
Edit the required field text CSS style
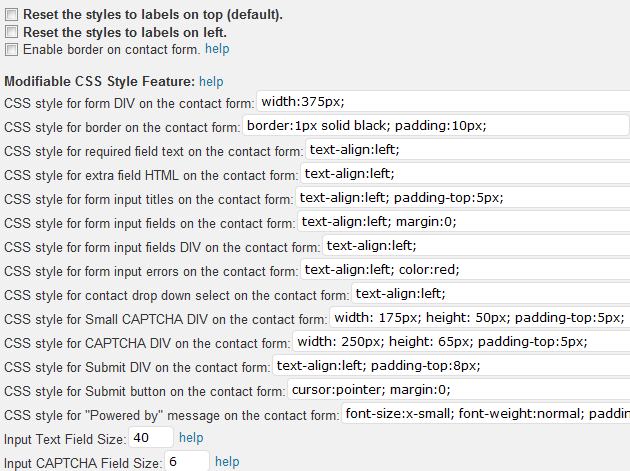[468, 150]
